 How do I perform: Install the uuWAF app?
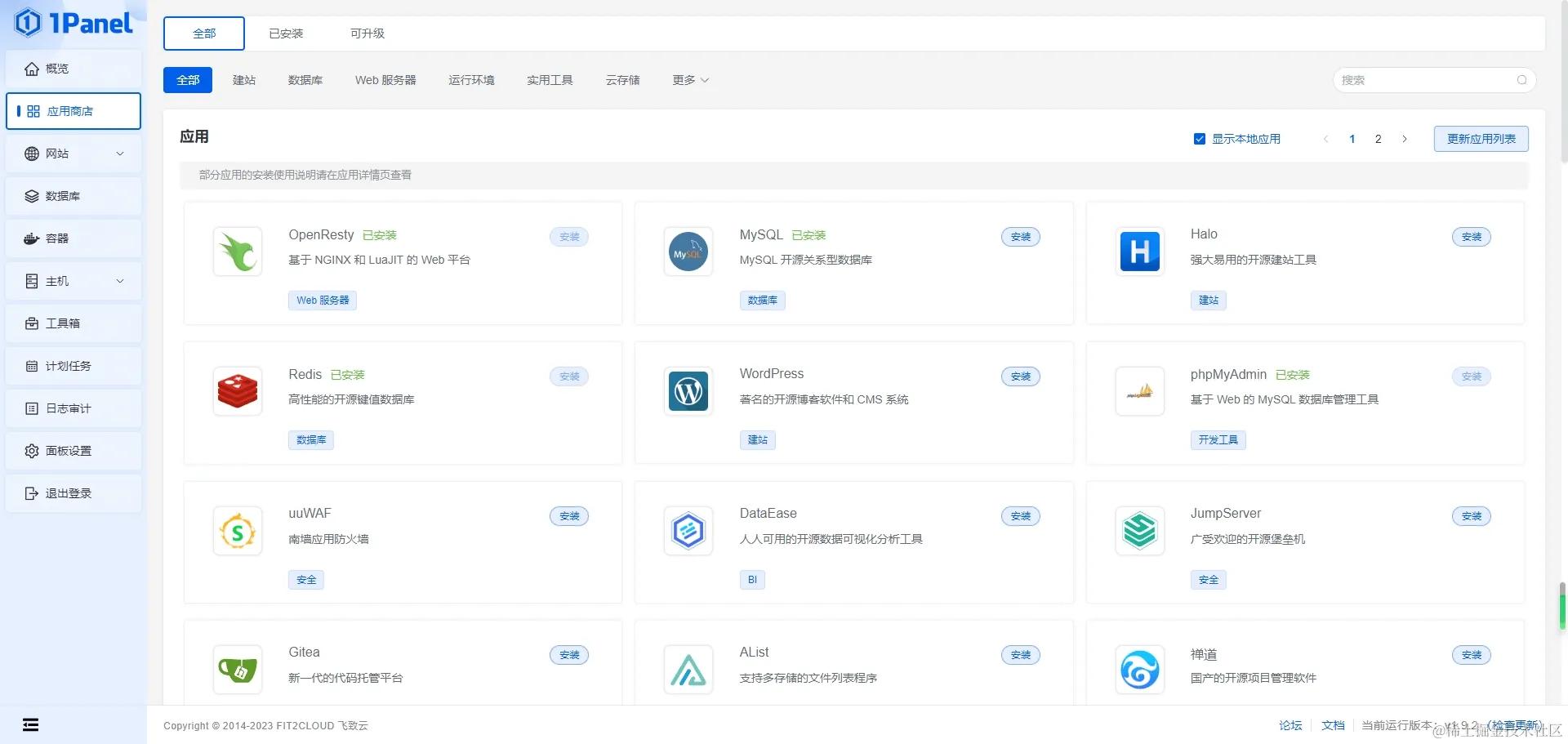(x=569, y=516)
